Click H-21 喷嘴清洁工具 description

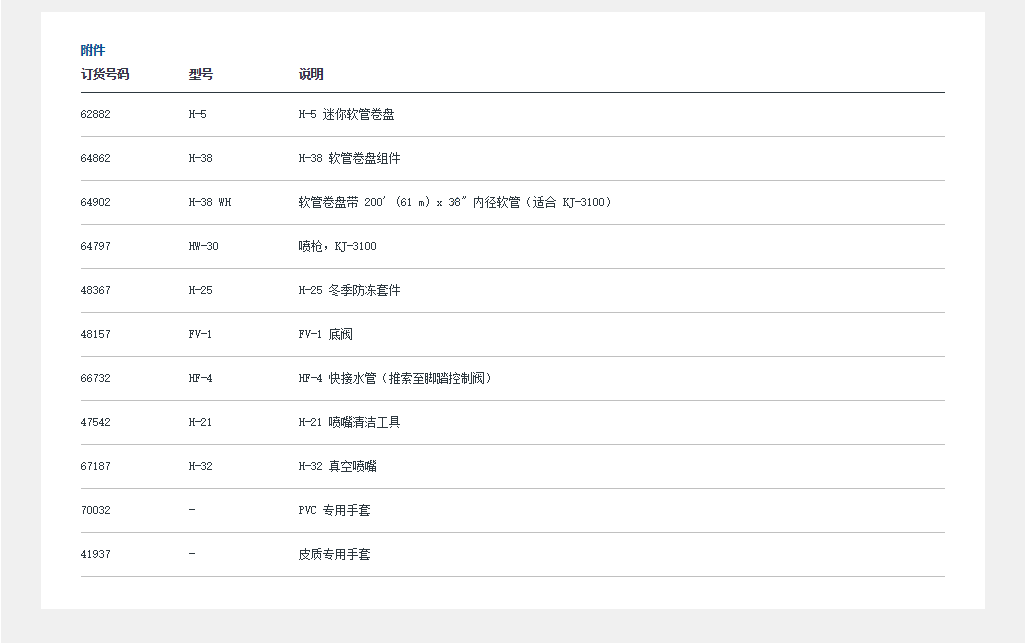(349, 423)
